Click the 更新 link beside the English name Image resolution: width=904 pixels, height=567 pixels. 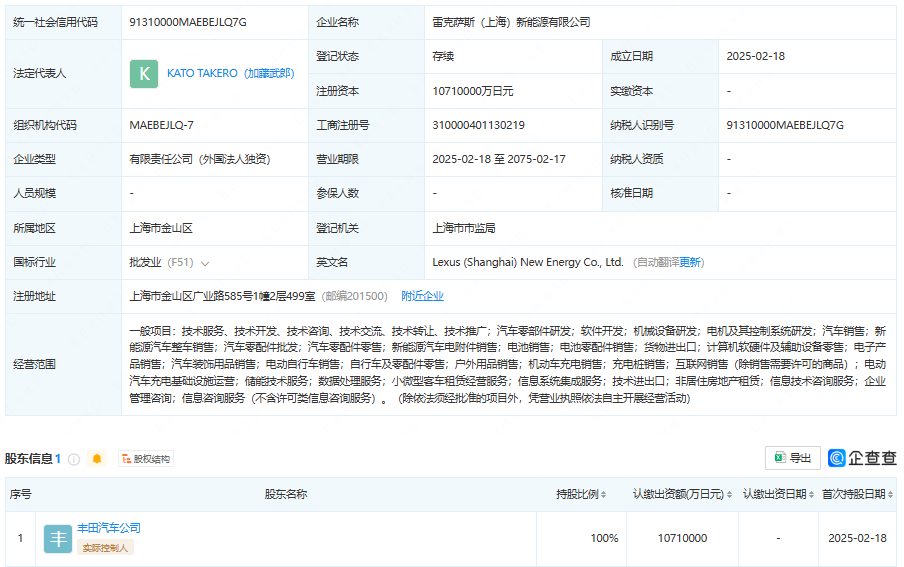pyautogui.click(x=690, y=262)
